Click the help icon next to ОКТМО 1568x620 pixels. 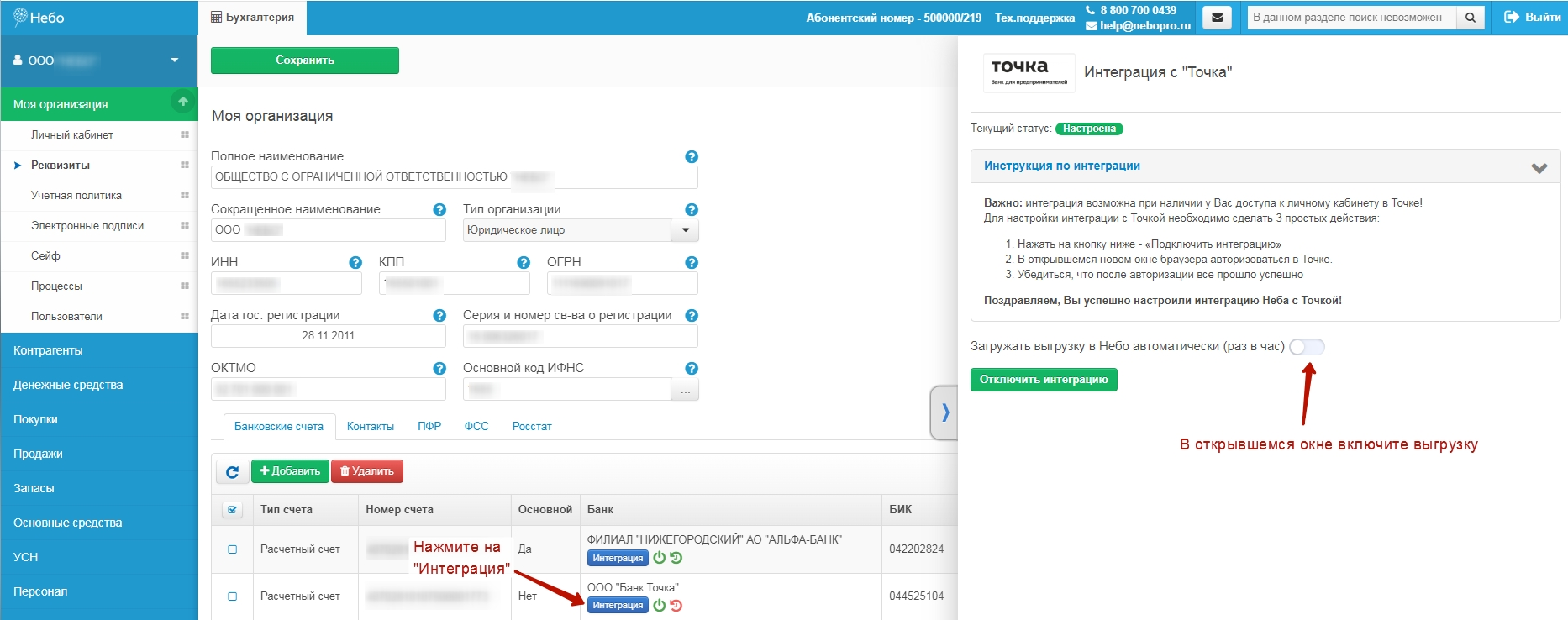pyautogui.click(x=439, y=369)
